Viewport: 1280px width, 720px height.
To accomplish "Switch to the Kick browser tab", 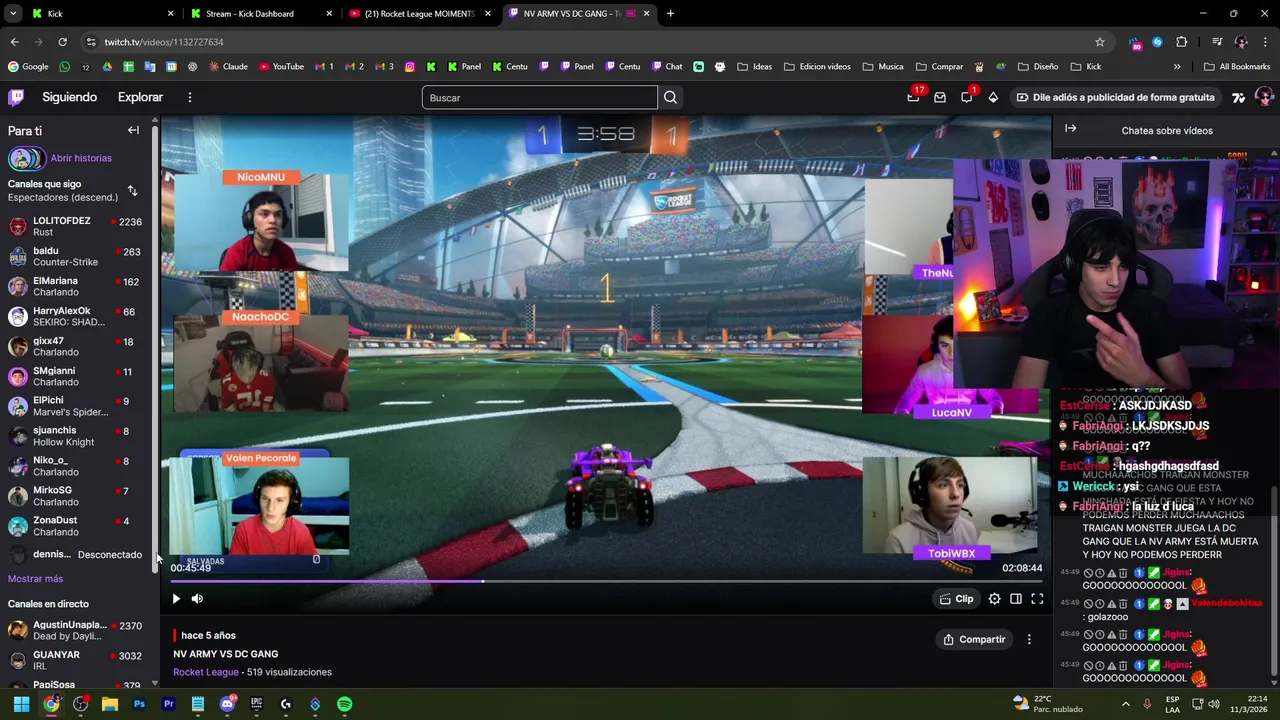I will click(x=100, y=14).
